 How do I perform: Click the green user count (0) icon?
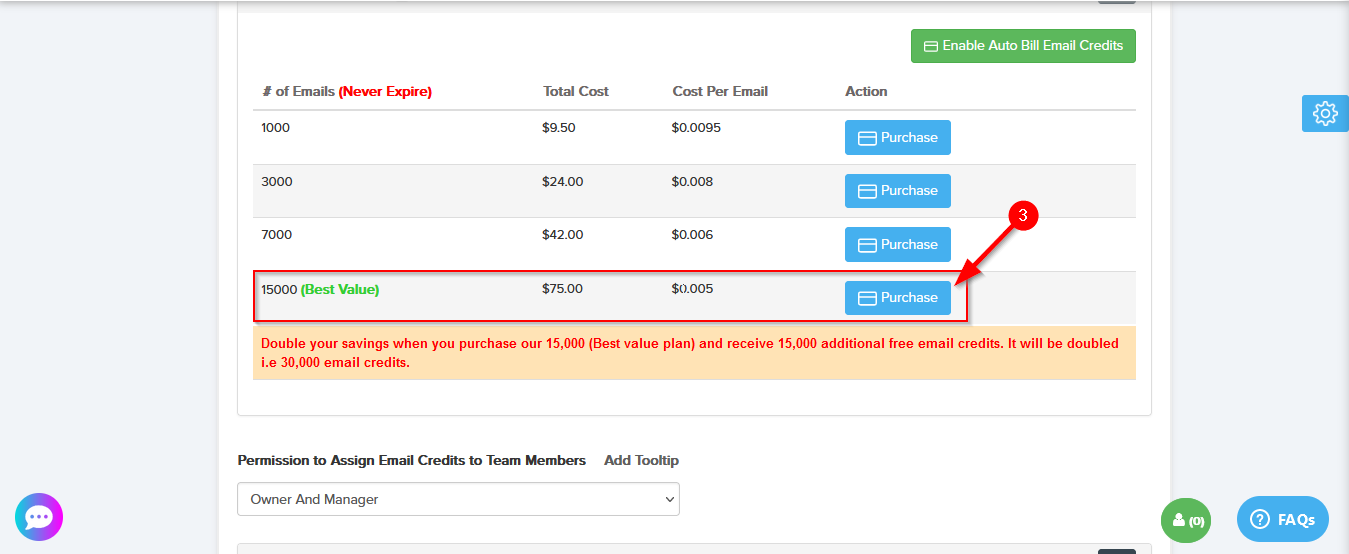(x=1187, y=520)
